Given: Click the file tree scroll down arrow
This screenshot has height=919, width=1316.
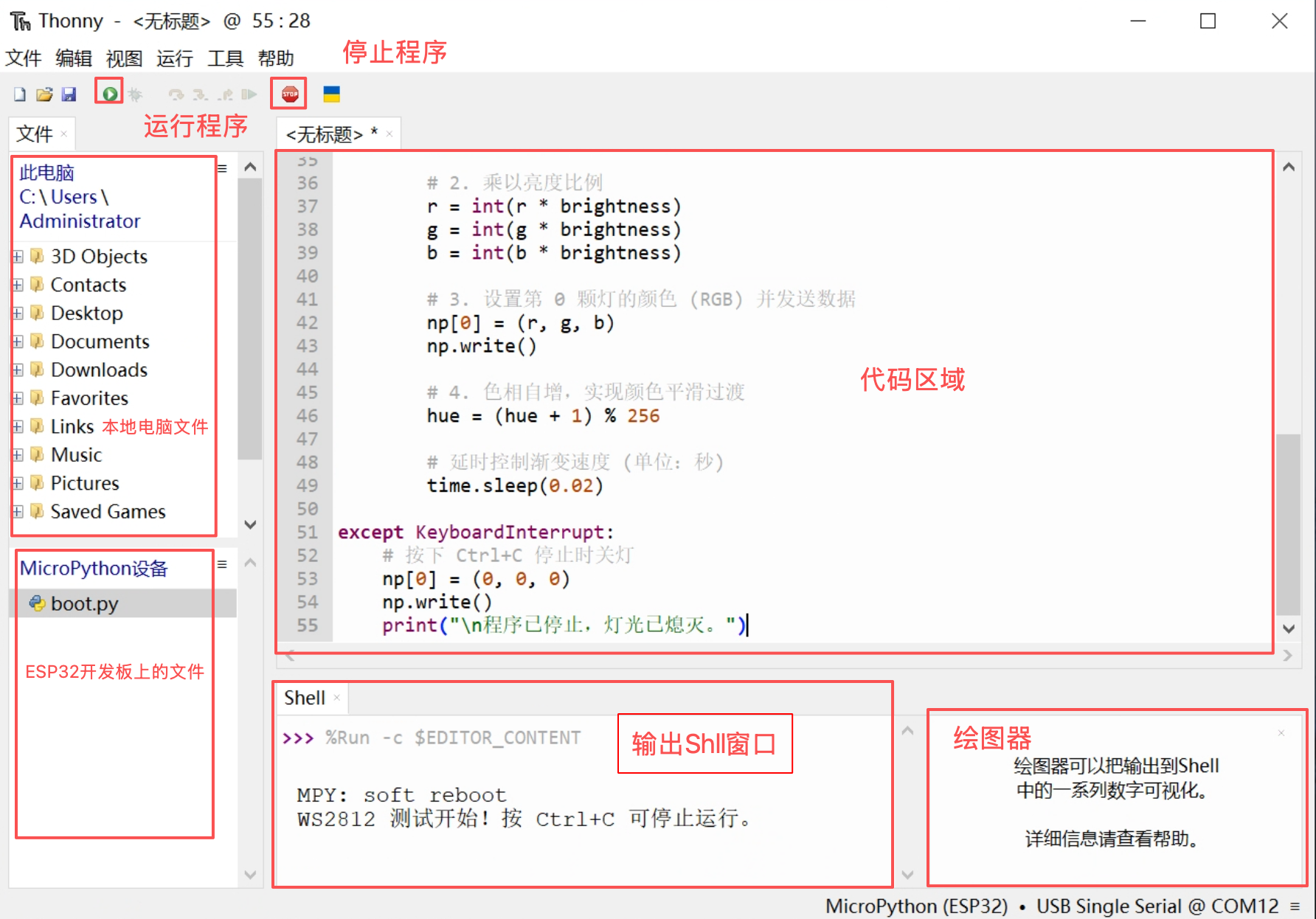Looking at the screenshot, I should click(250, 524).
